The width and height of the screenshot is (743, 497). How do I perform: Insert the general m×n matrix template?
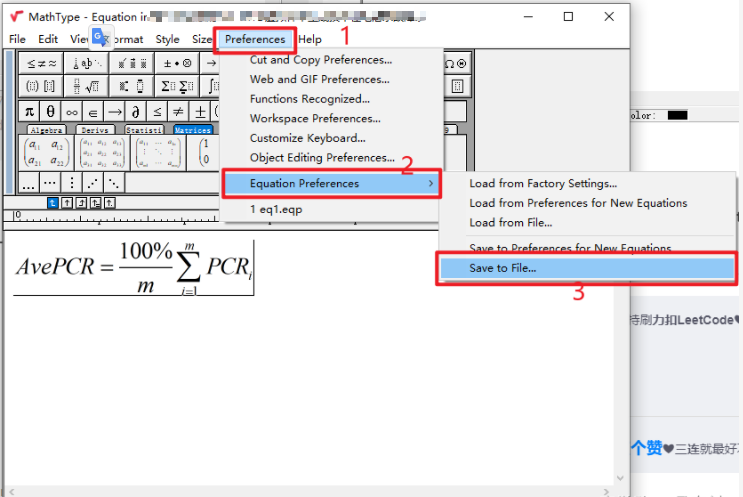coord(158,153)
